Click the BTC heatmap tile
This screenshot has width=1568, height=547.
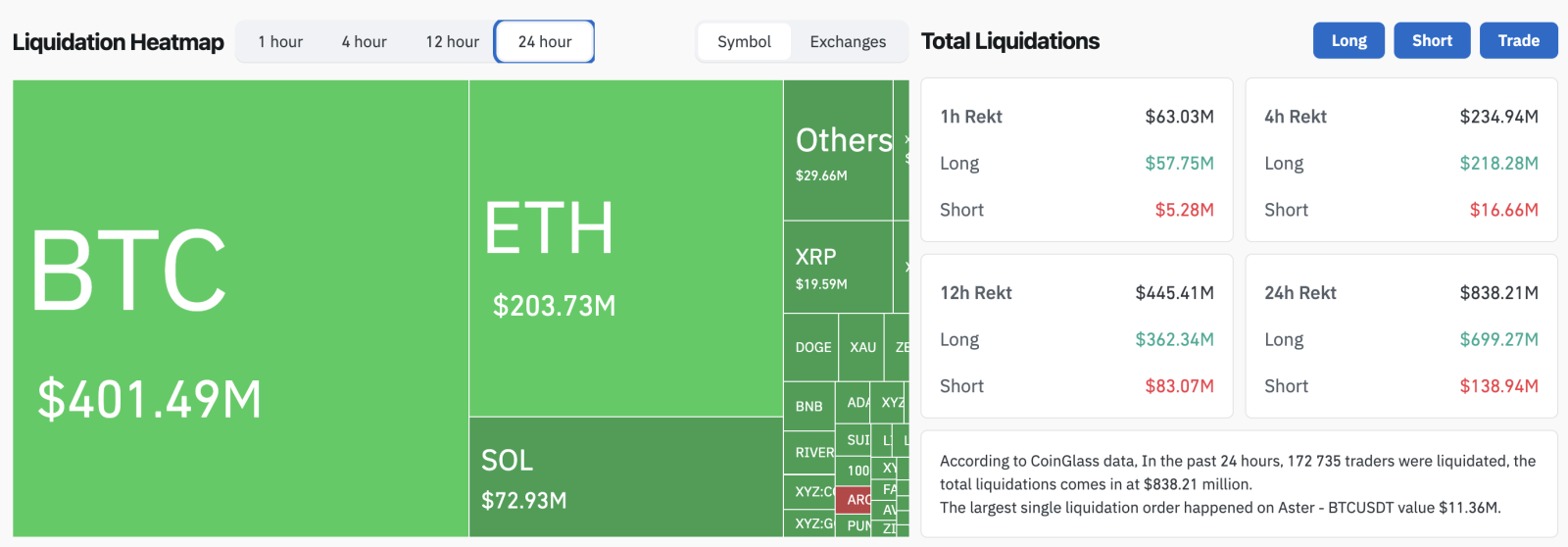click(240, 308)
